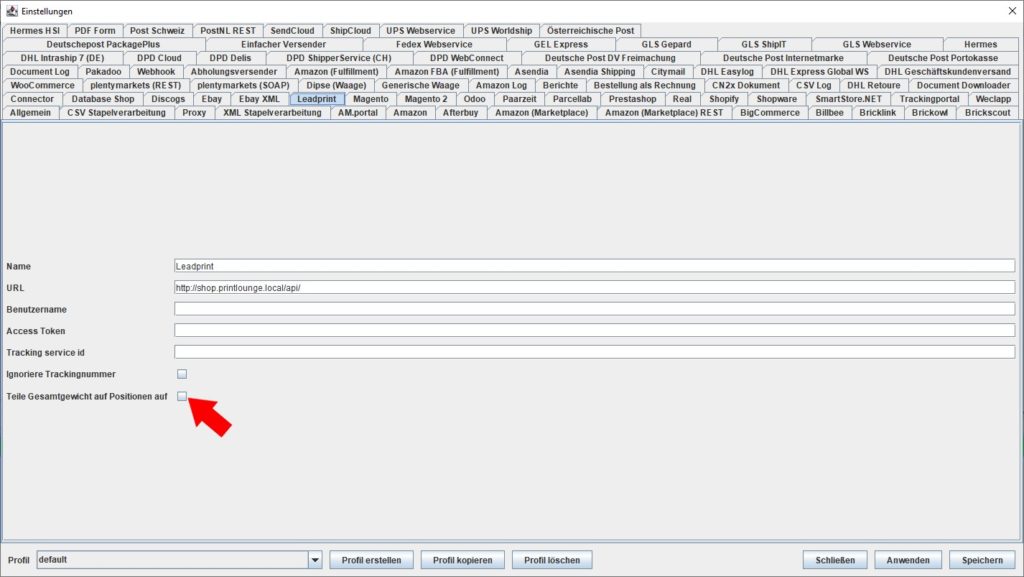Click Profil löschen button
The image size is (1024, 577).
tap(552, 560)
